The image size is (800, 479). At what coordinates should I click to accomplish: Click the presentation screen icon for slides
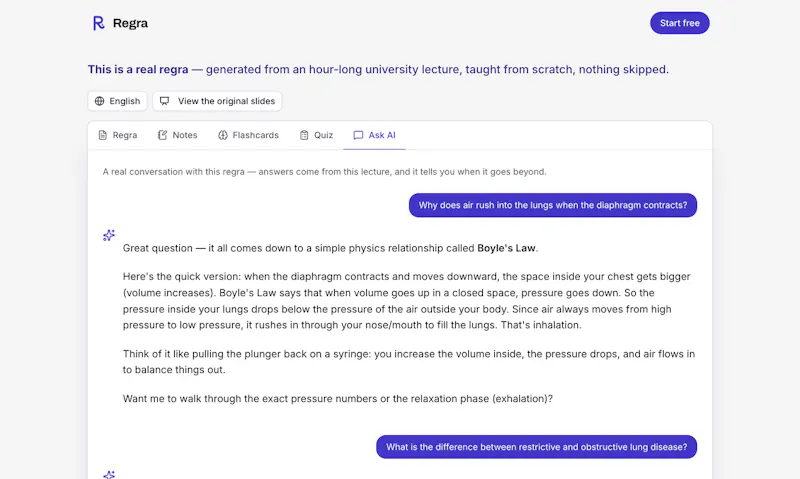pos(164,101)
